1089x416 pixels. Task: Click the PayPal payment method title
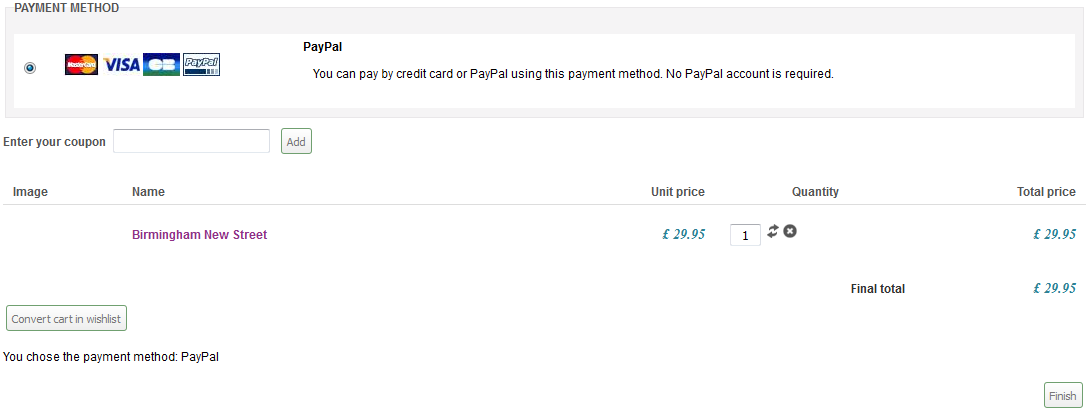[322, 47]
